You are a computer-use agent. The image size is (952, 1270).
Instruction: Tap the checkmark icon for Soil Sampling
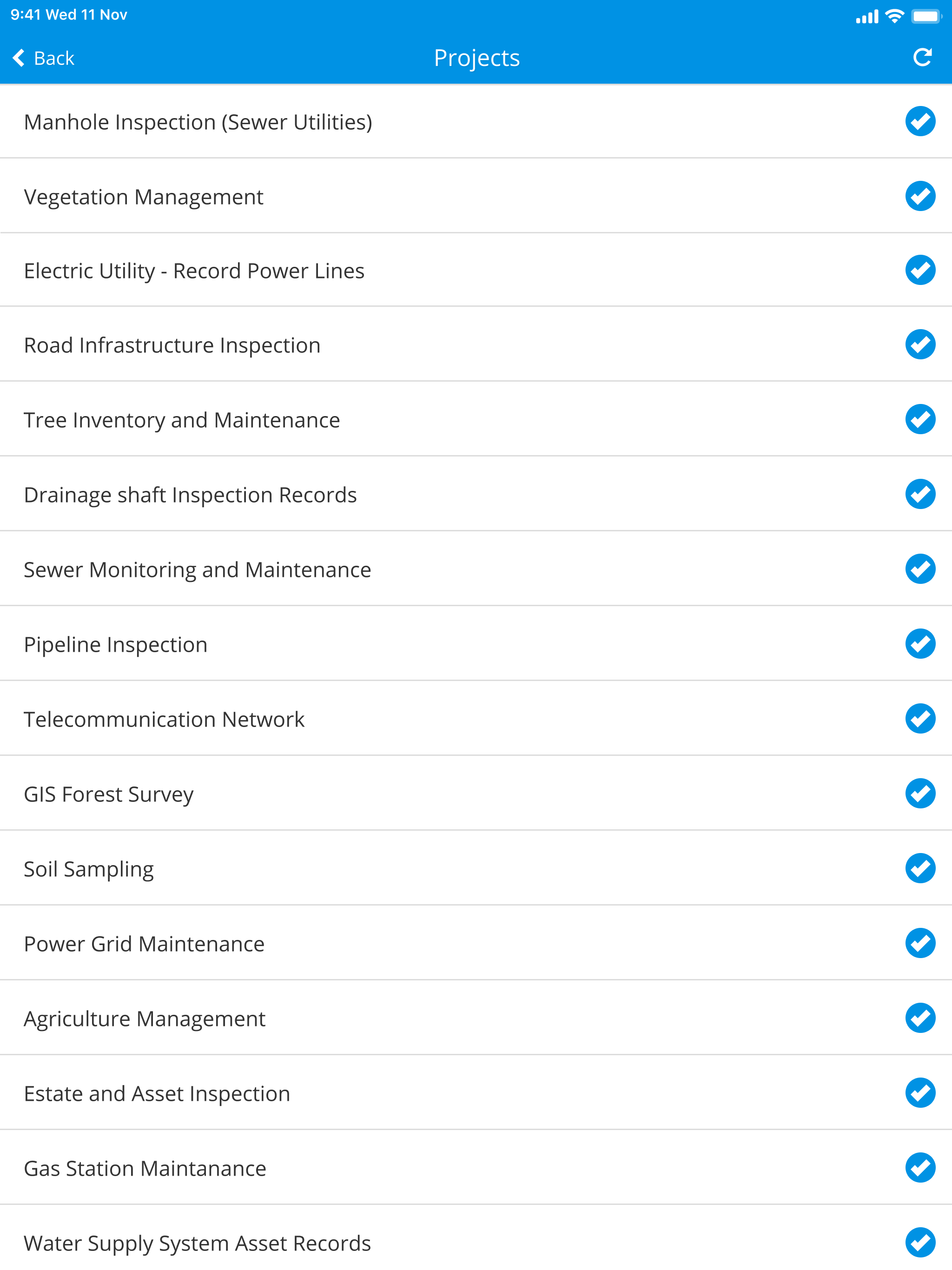920,868
